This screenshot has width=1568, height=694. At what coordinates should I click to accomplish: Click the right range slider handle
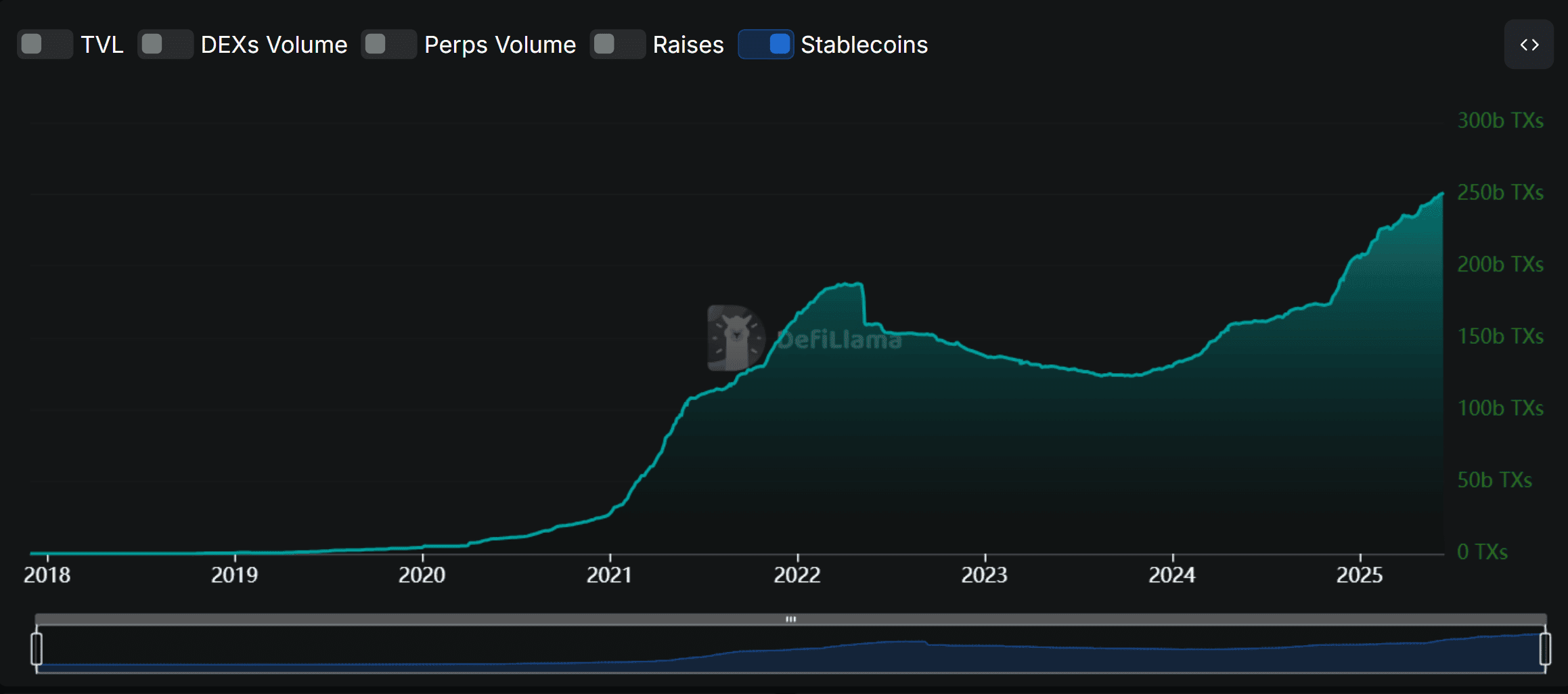click(x=1544, y=649)
